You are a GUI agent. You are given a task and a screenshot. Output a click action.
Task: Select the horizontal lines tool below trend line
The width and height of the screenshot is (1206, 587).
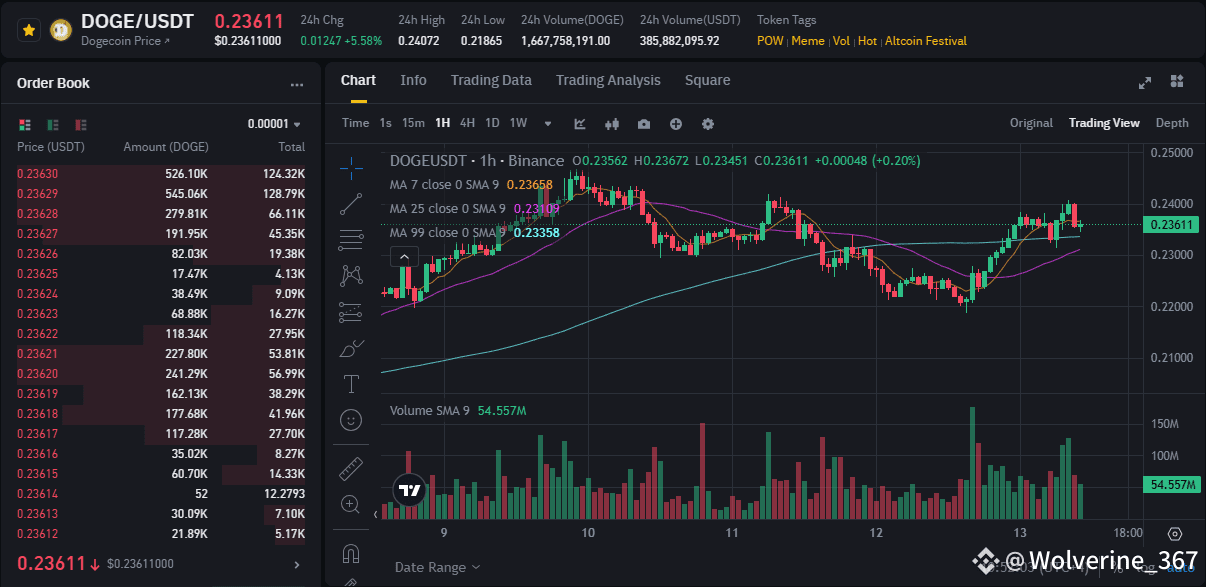[351, 239]
